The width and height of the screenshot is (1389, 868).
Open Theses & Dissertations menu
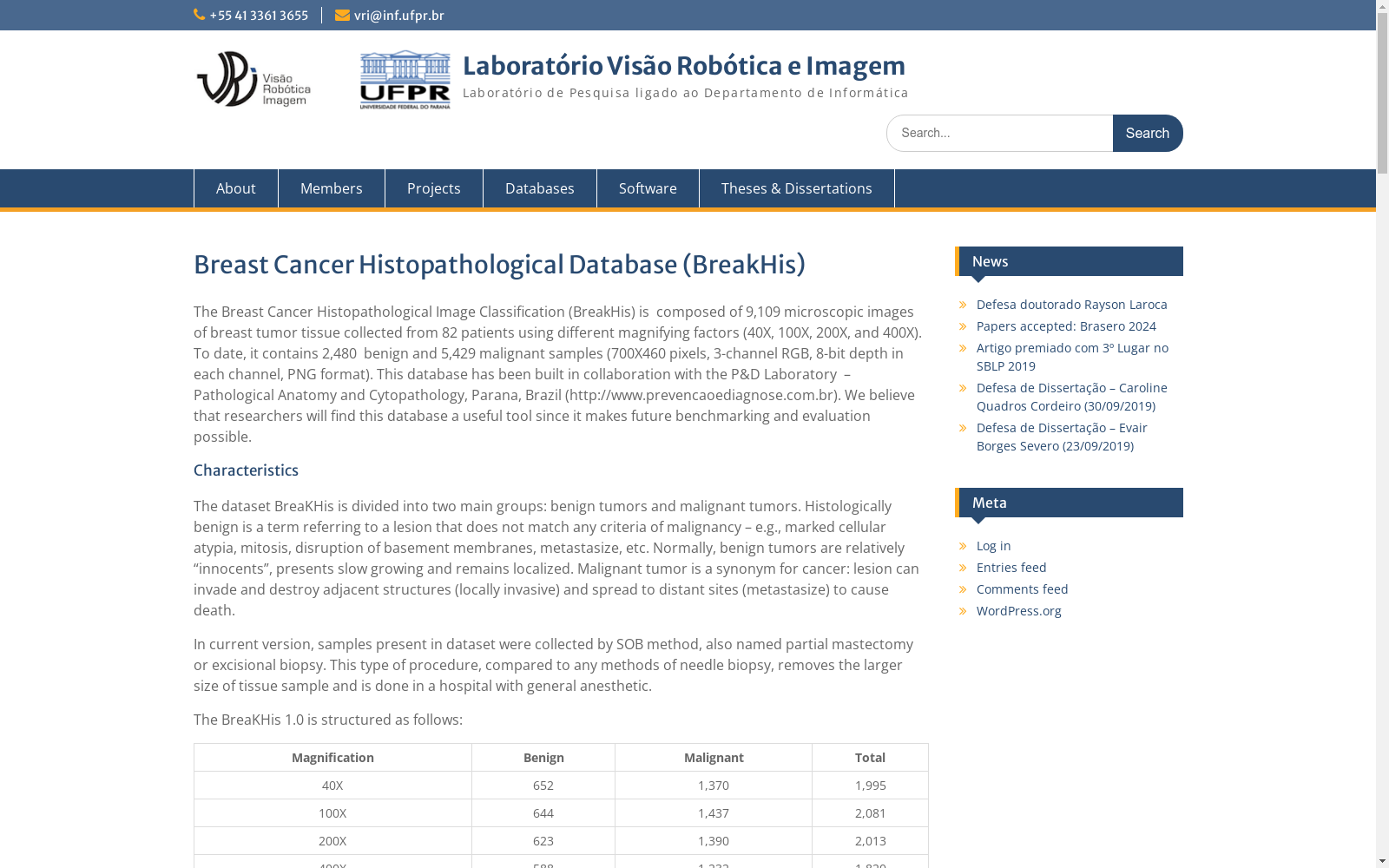click(x=797, y=188)
